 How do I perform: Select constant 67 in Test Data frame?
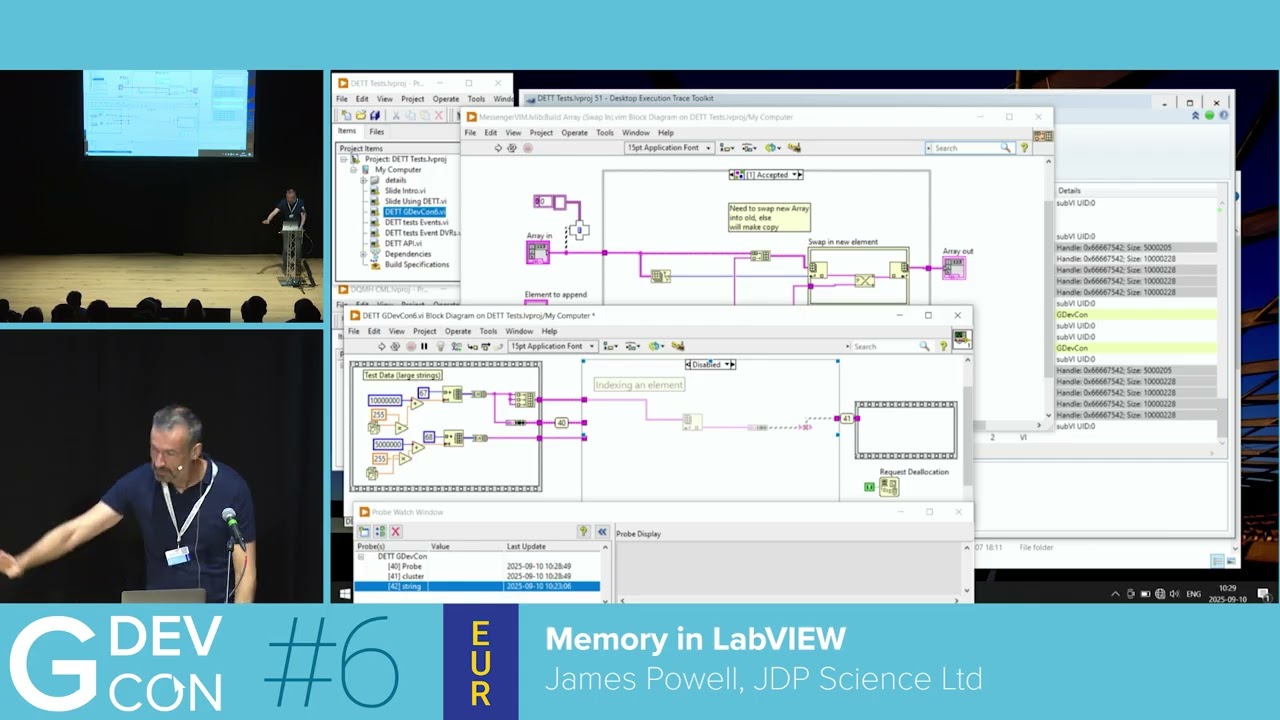pos(423,393)
